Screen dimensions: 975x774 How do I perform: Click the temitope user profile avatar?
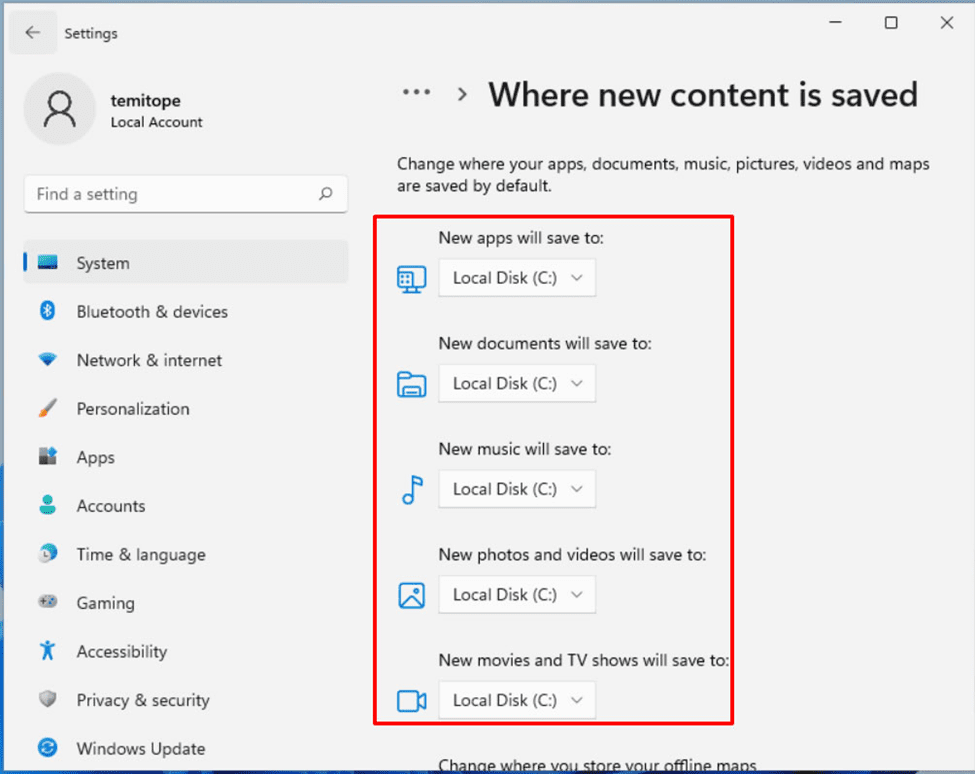[60, 110]
